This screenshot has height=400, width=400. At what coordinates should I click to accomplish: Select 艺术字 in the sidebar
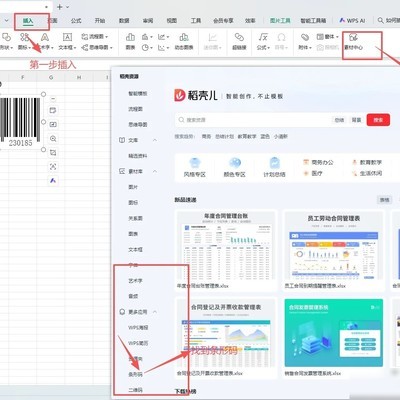click(135, 281)
